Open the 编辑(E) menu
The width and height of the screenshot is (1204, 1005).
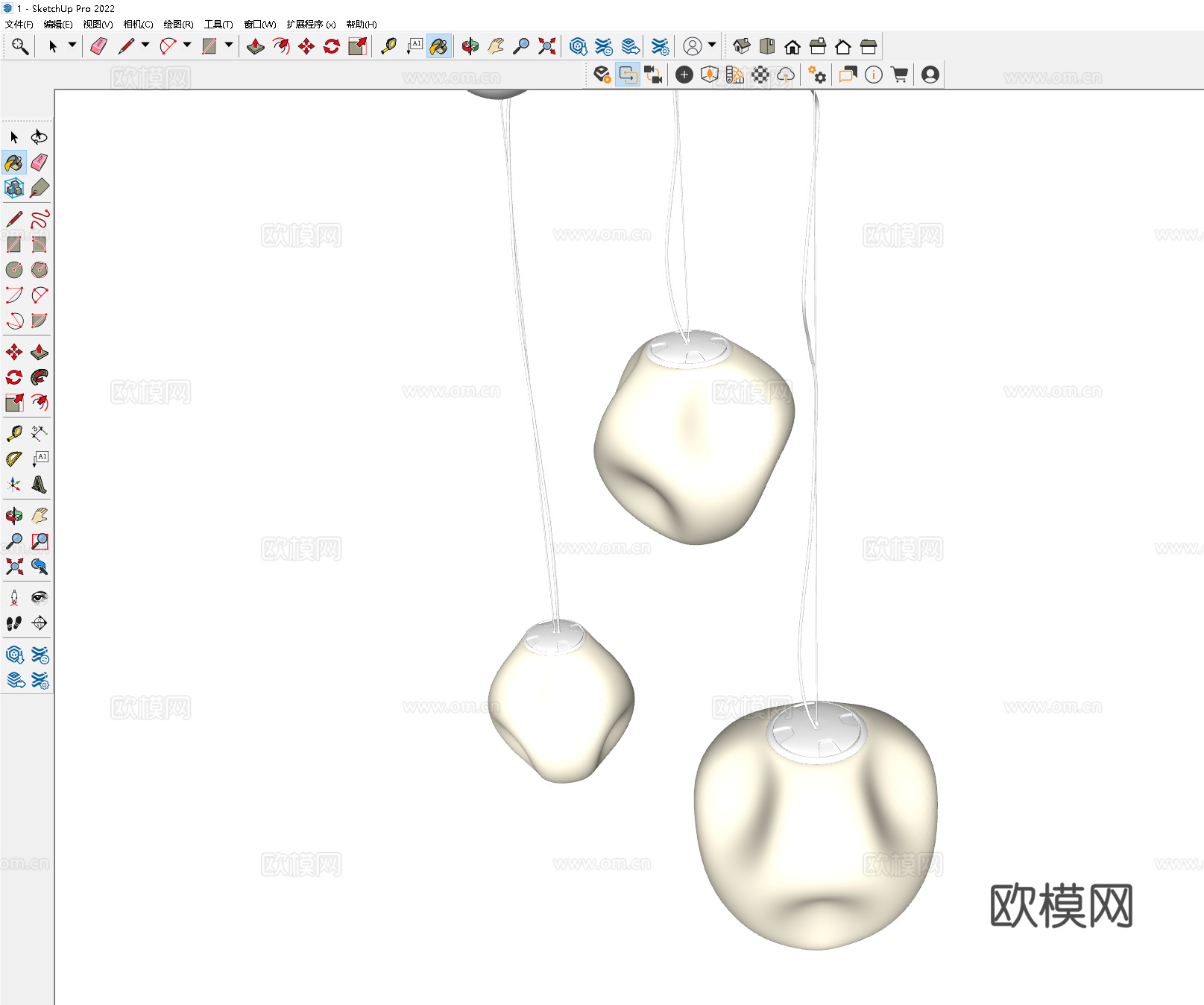click(58, 25)
